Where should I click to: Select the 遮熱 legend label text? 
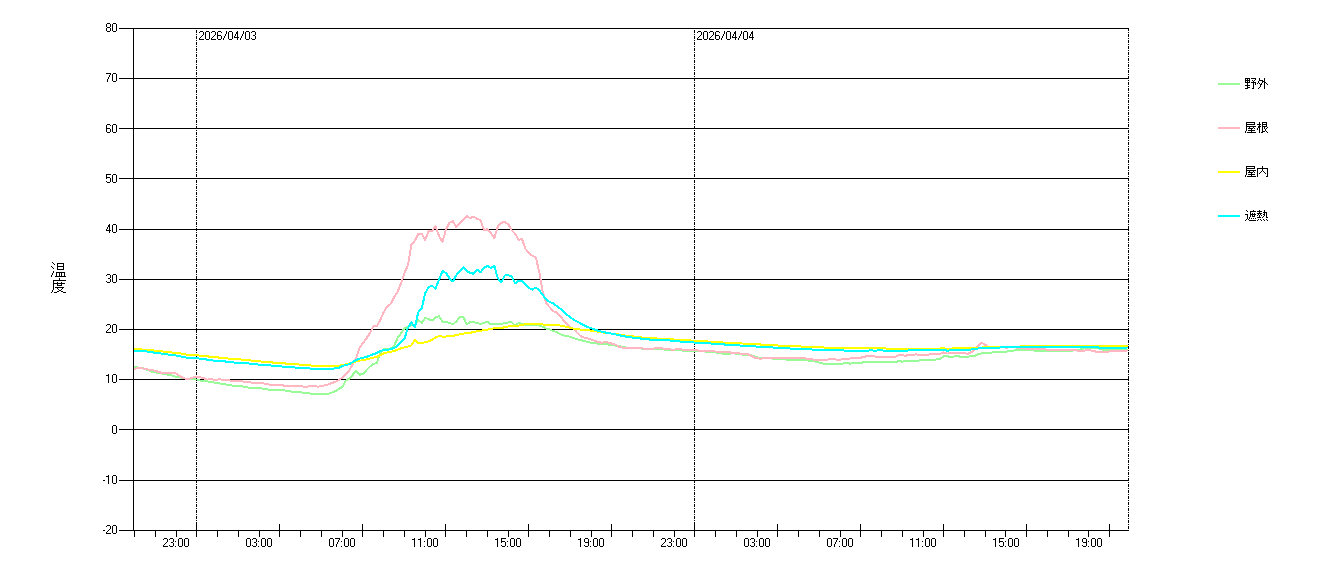pyautogui.click(x=1256, y=216)
